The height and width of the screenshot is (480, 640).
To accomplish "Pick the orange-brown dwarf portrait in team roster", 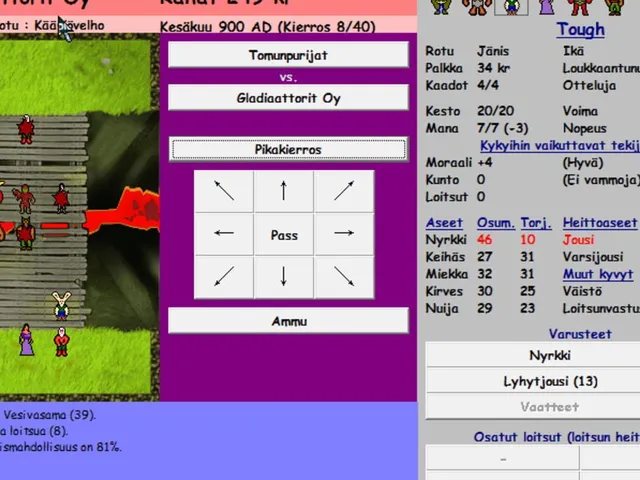I will (476, 7).
